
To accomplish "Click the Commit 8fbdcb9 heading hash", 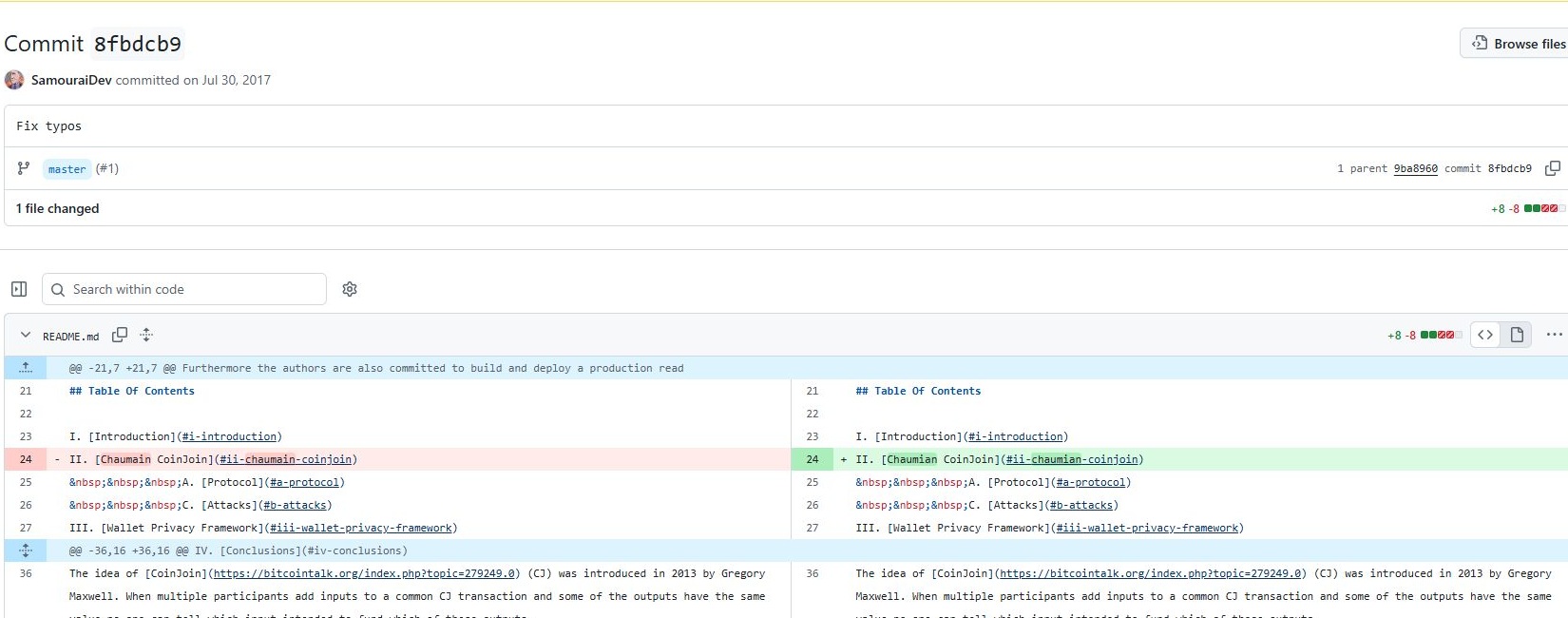I will 138,44.
